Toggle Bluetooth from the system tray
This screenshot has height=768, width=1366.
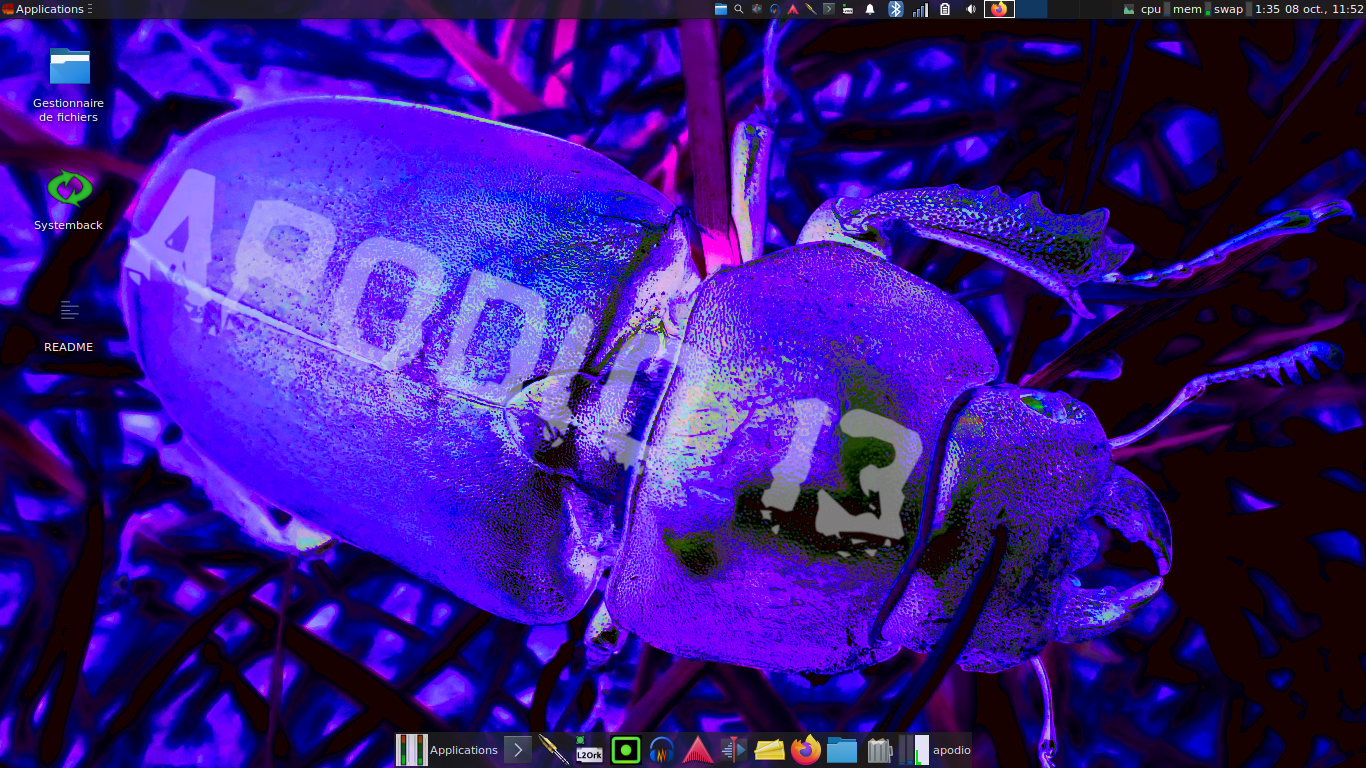coord(896,9)
